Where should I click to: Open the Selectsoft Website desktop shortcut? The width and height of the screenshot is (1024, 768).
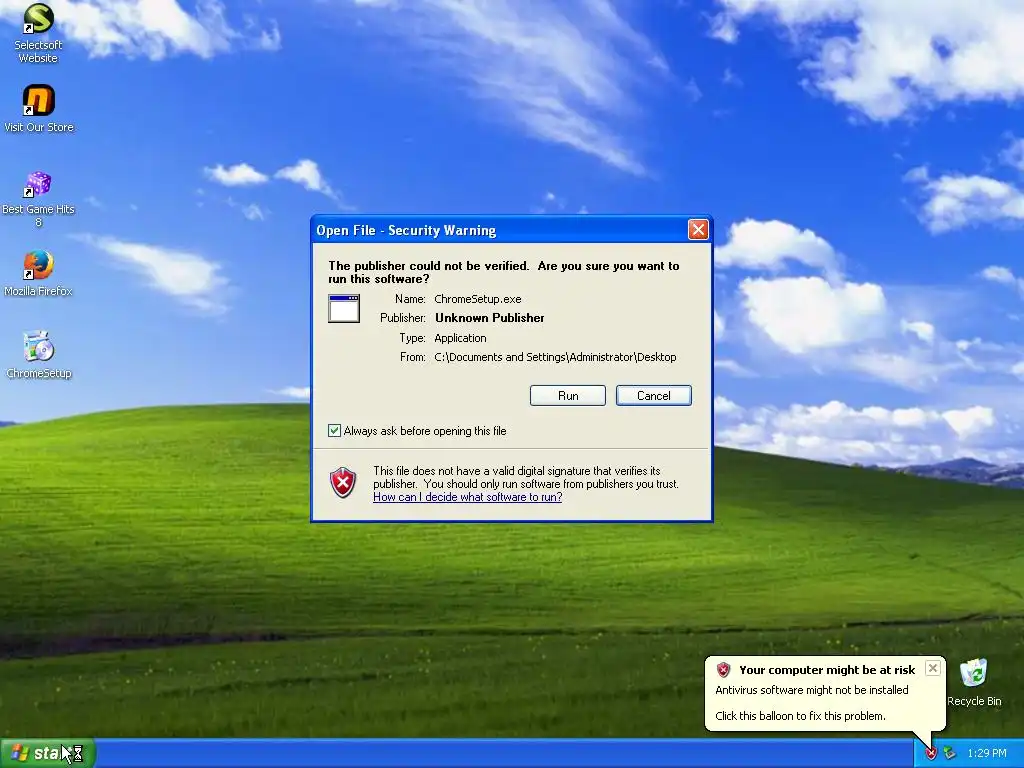click(x=38, y=33)
